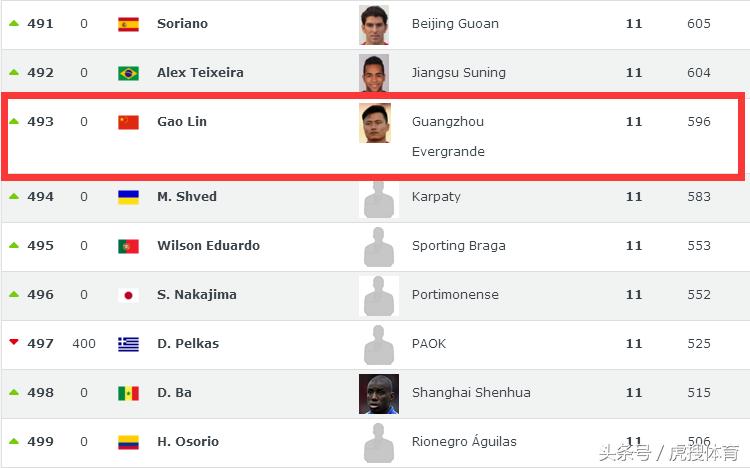The height and width of the screenshot is (468, 750).
Task: Open Gao Lin's player photo
Action: point(375,123)
